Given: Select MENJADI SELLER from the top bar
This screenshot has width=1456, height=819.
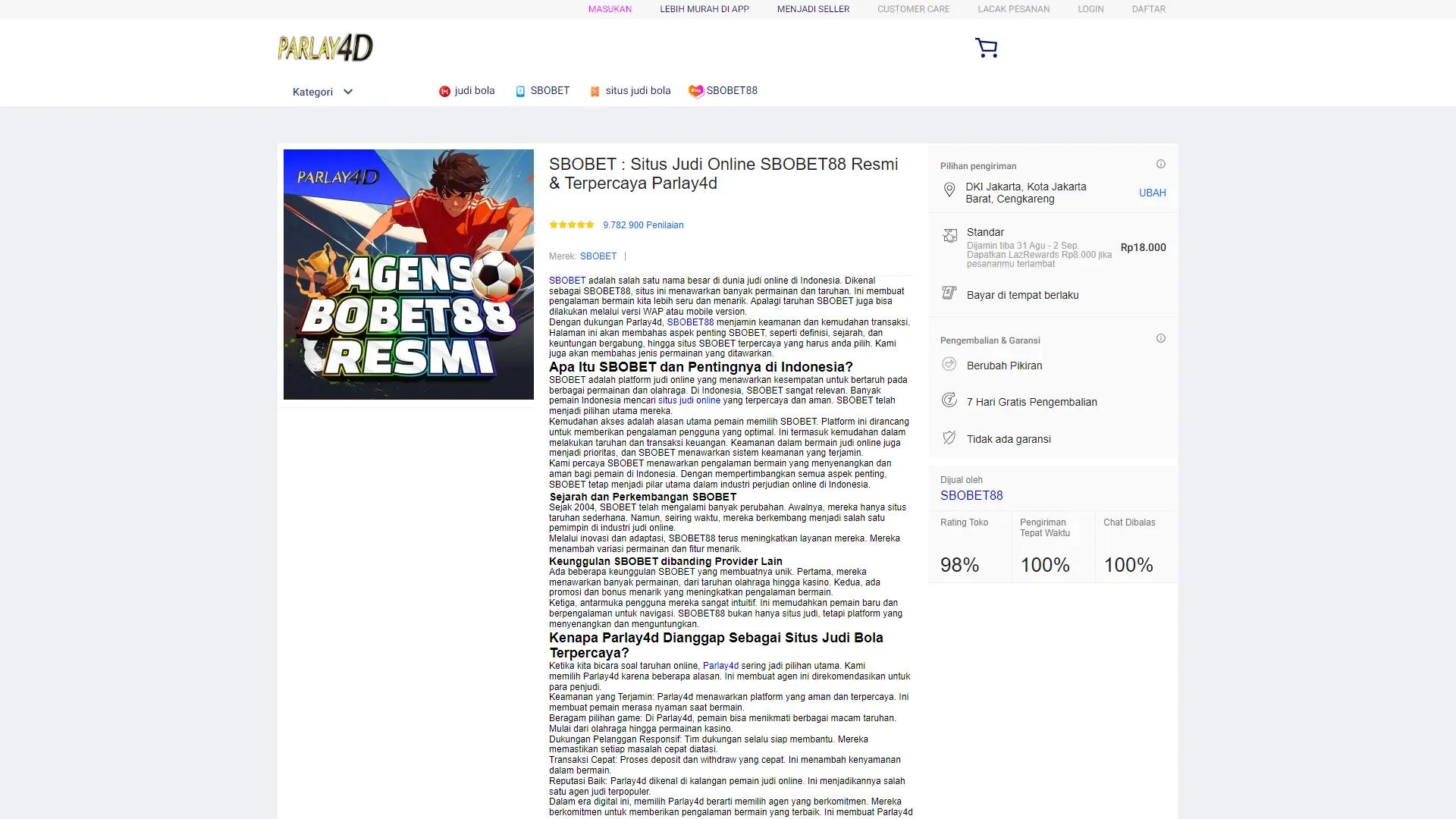Looking at the screenshot, I should click(813, 9).
